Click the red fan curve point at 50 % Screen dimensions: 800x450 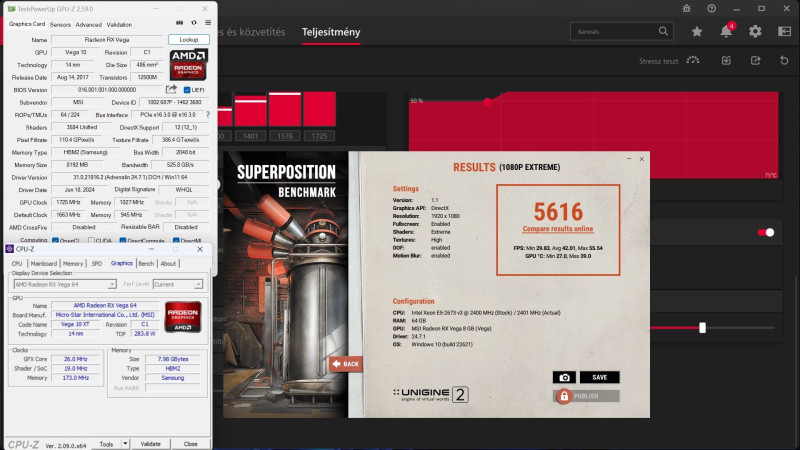(x=487, y=102)
